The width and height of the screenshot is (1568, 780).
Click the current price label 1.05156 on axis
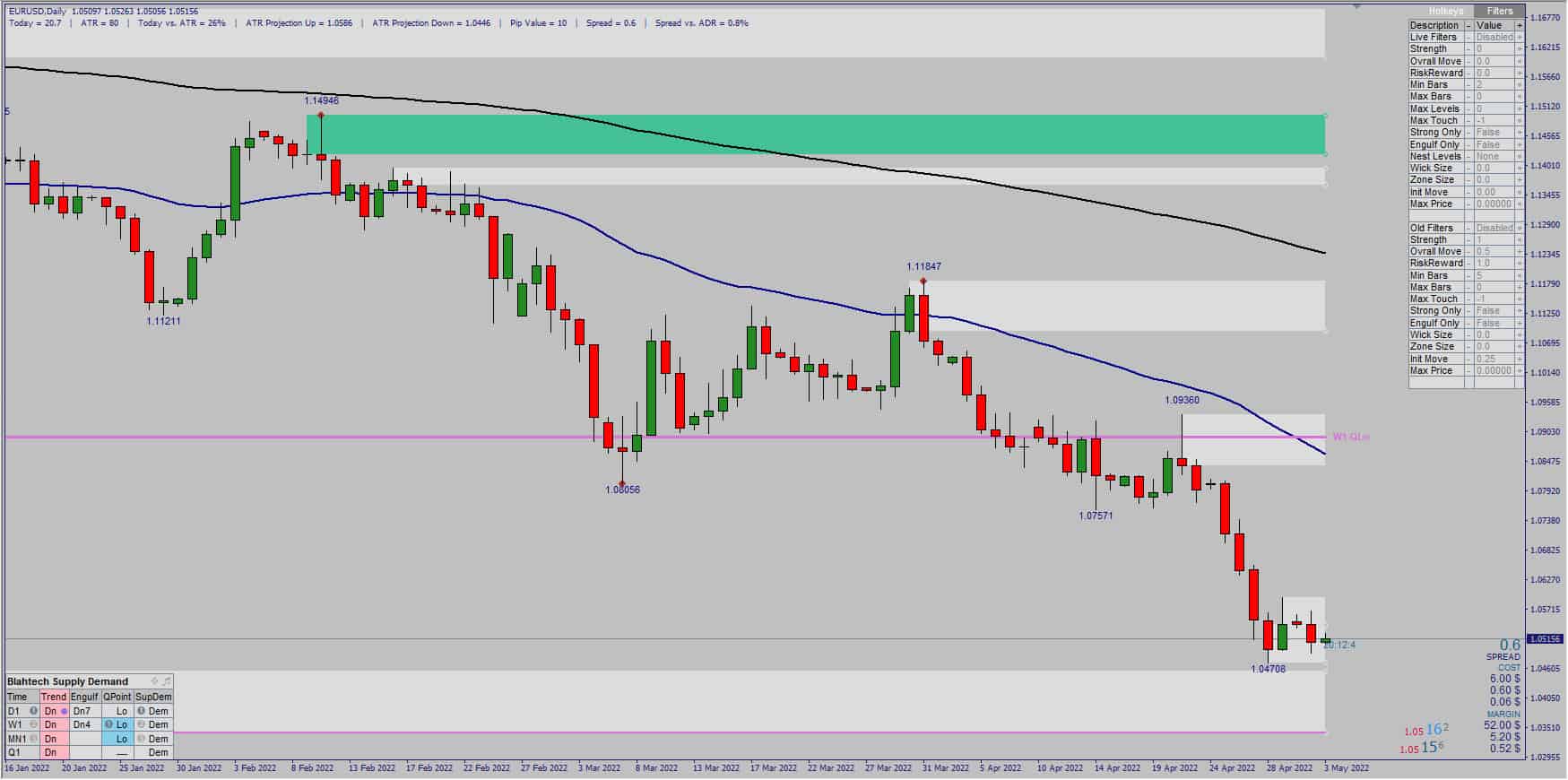[1546, 639]
